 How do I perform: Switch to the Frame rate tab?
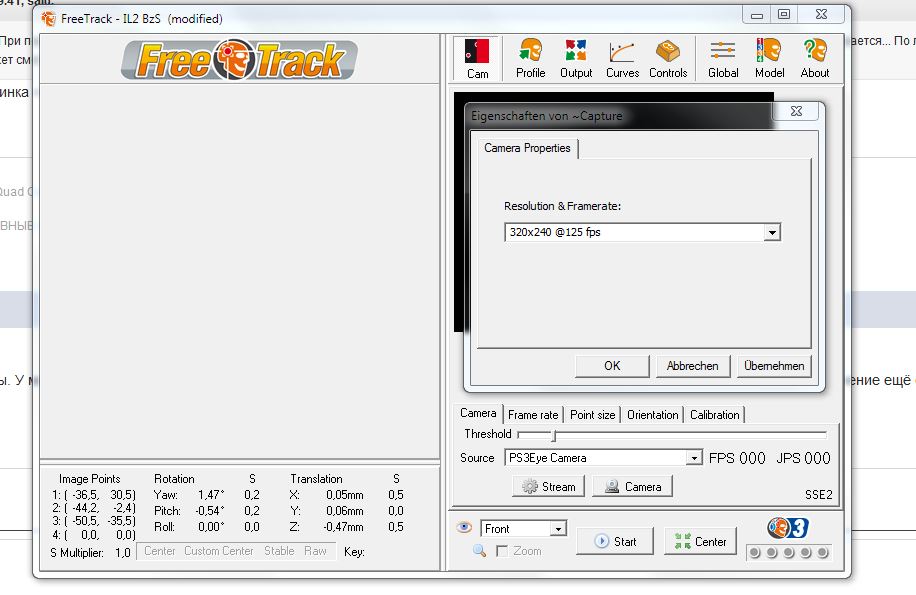533,415
